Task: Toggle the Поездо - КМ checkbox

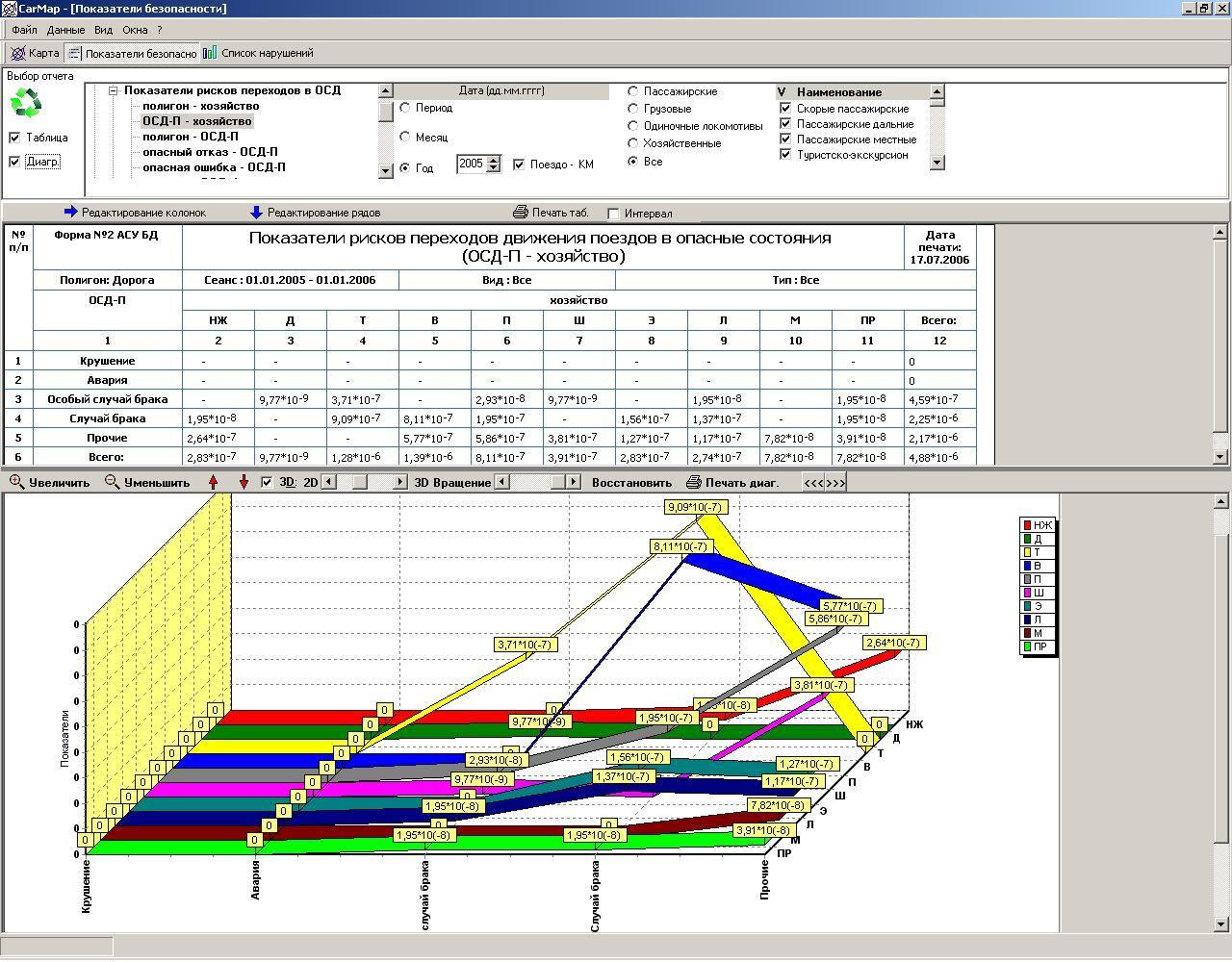Action: coord(519,165)
